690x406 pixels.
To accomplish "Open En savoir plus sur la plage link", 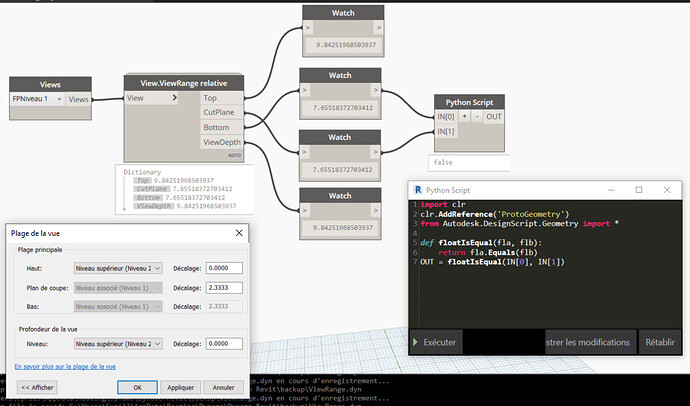I will [x=65, y=366].
